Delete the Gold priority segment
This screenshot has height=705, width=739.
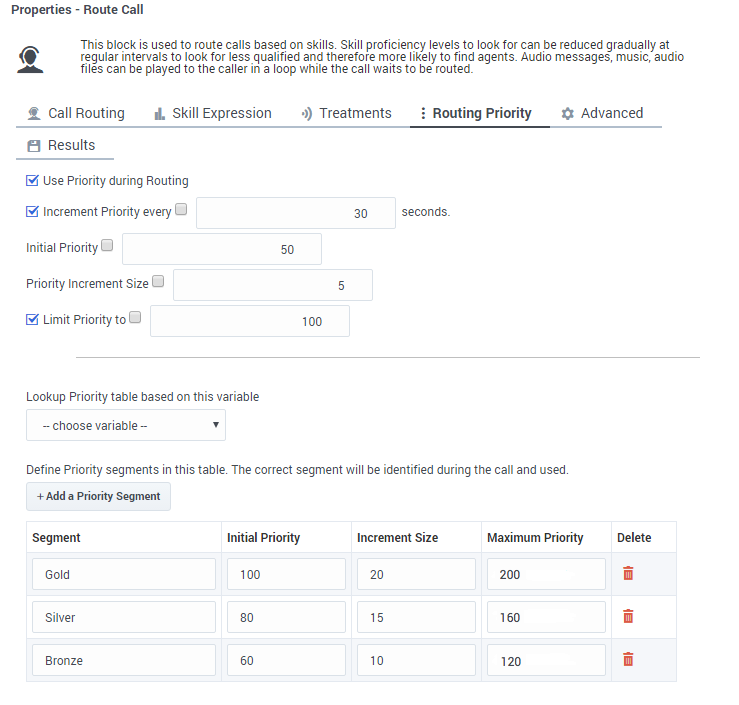[628, 574]
